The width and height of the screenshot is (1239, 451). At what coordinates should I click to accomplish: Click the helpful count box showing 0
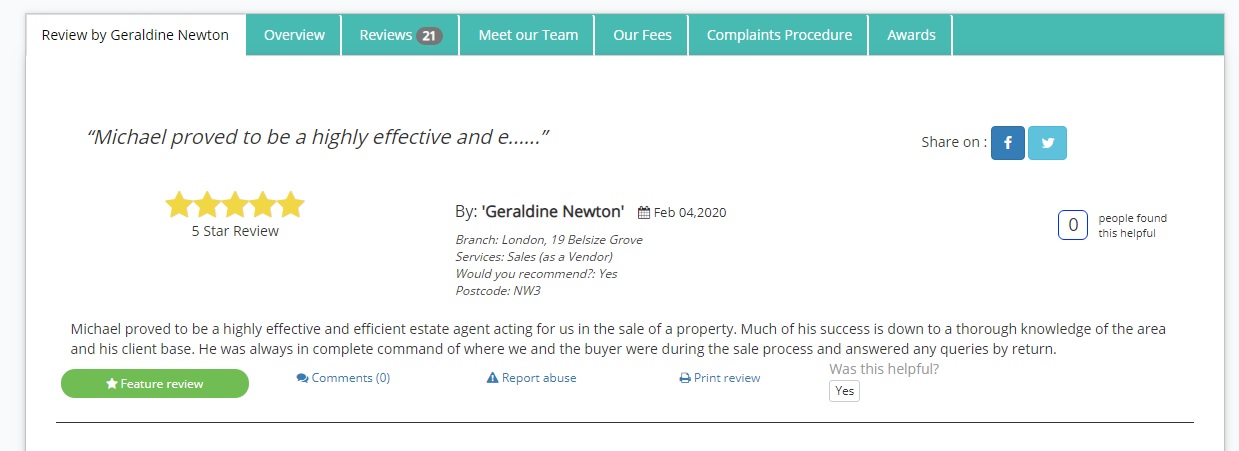click(1072, 225)
